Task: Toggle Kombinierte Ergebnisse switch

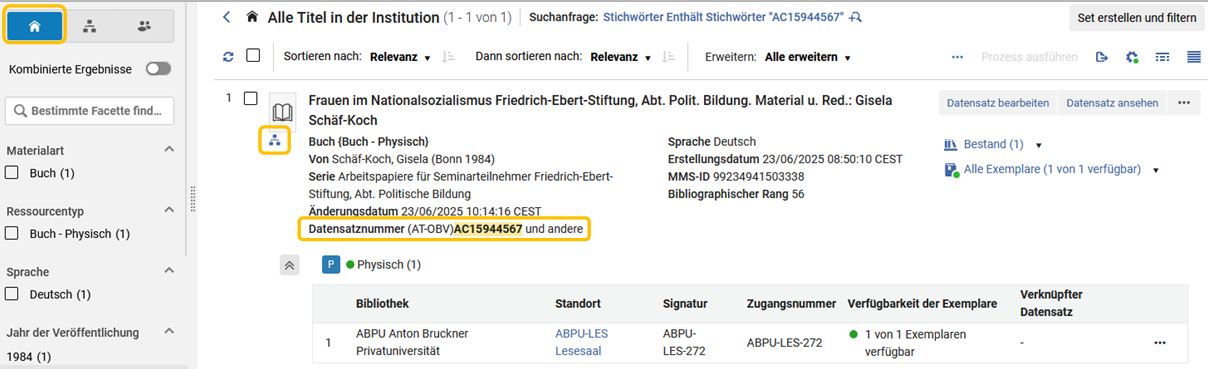Action: [x=158, y=69]
